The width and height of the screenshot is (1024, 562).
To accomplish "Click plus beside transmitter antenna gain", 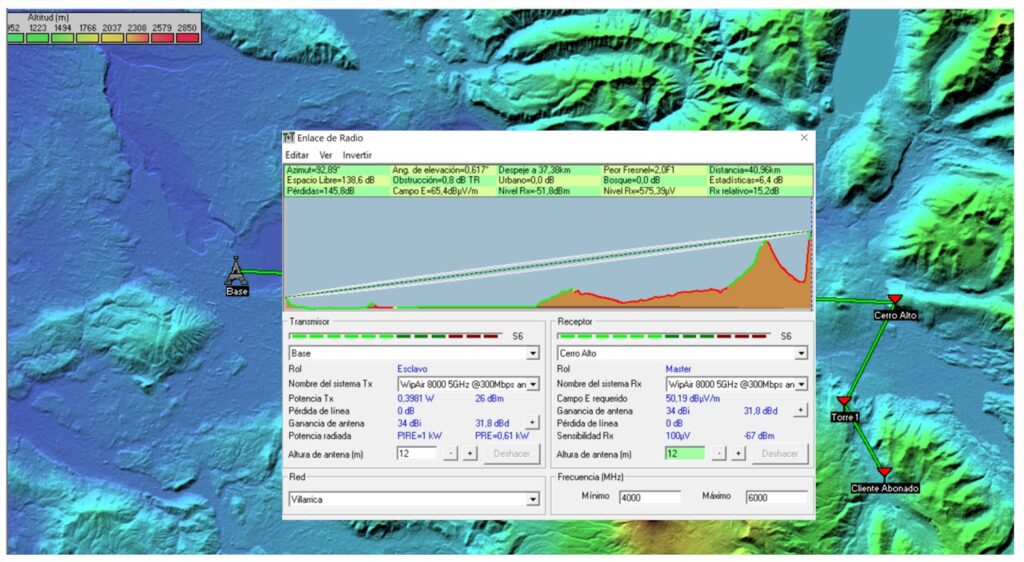I will 532,423.
